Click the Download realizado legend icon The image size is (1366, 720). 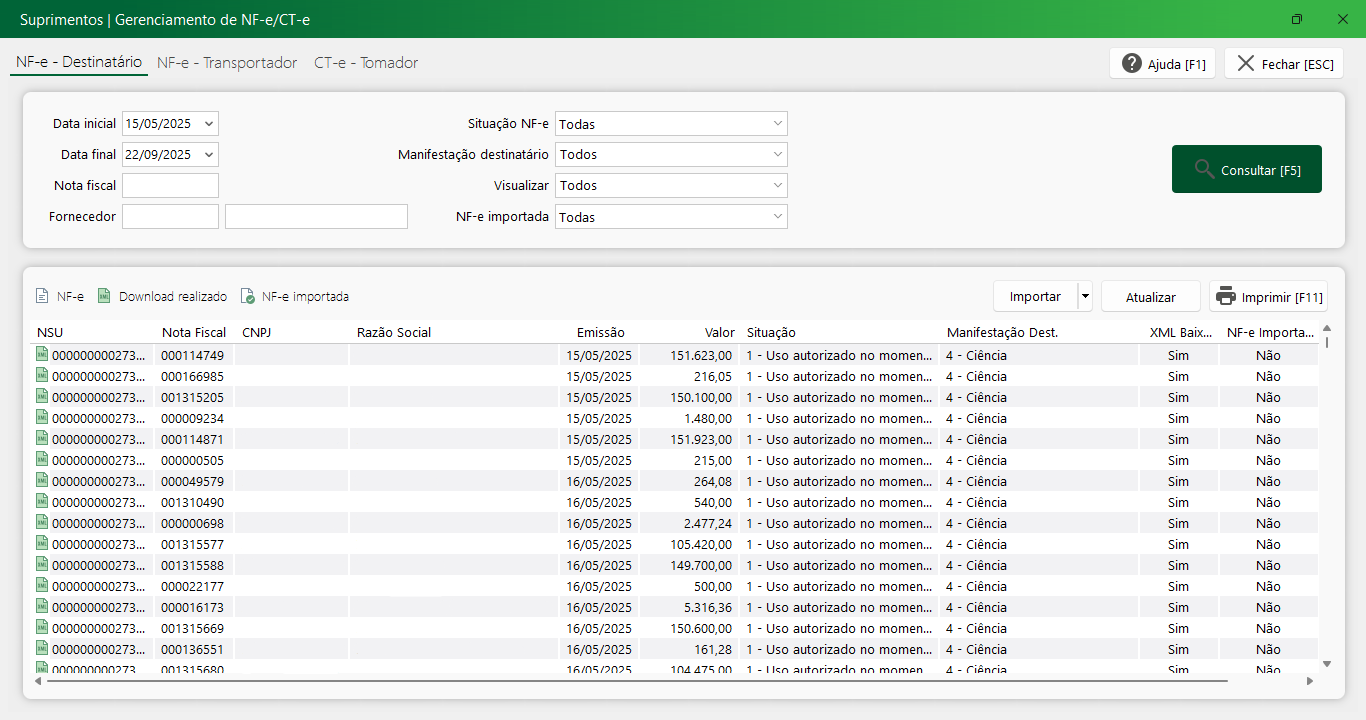pyautogui.click(x=104, y=296)
